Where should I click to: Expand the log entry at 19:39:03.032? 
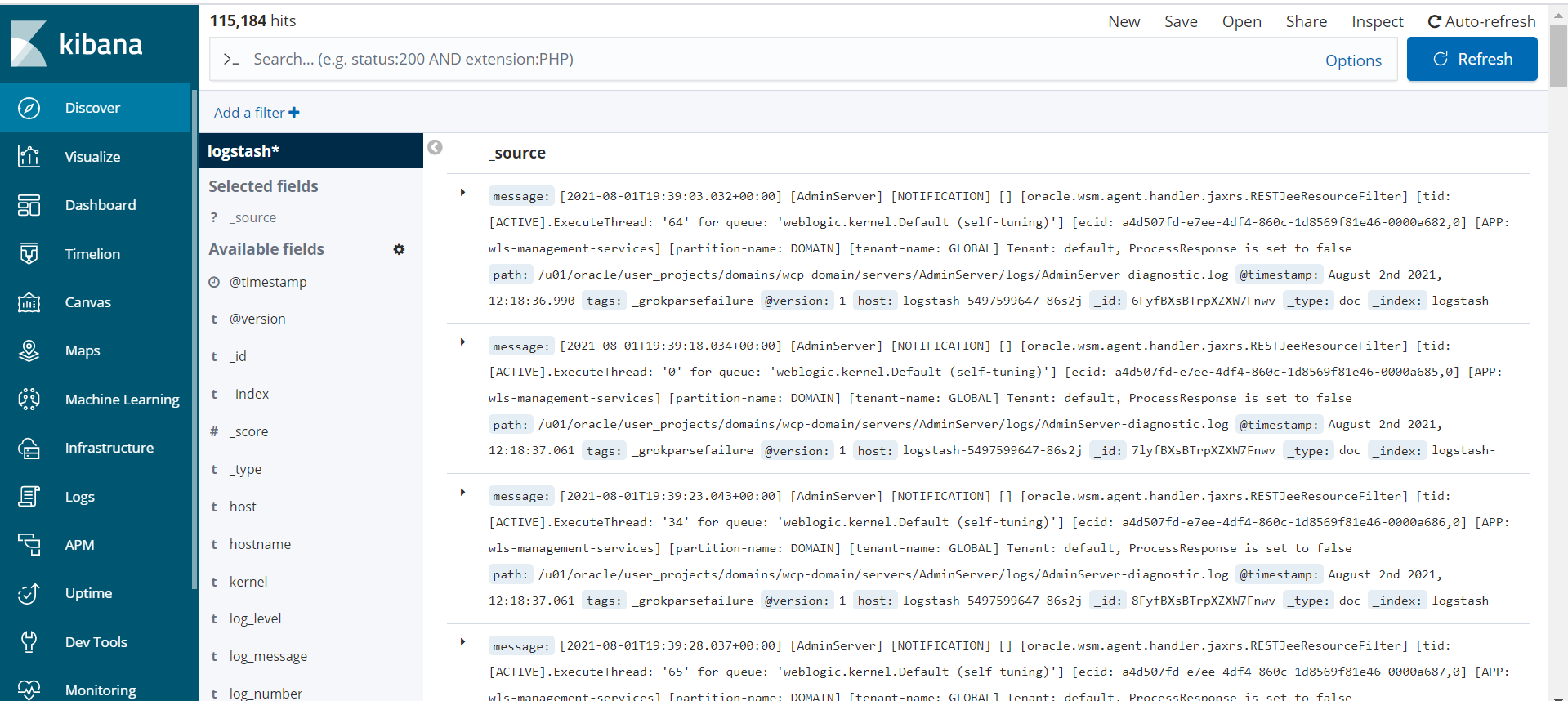[x=462, y=193]
